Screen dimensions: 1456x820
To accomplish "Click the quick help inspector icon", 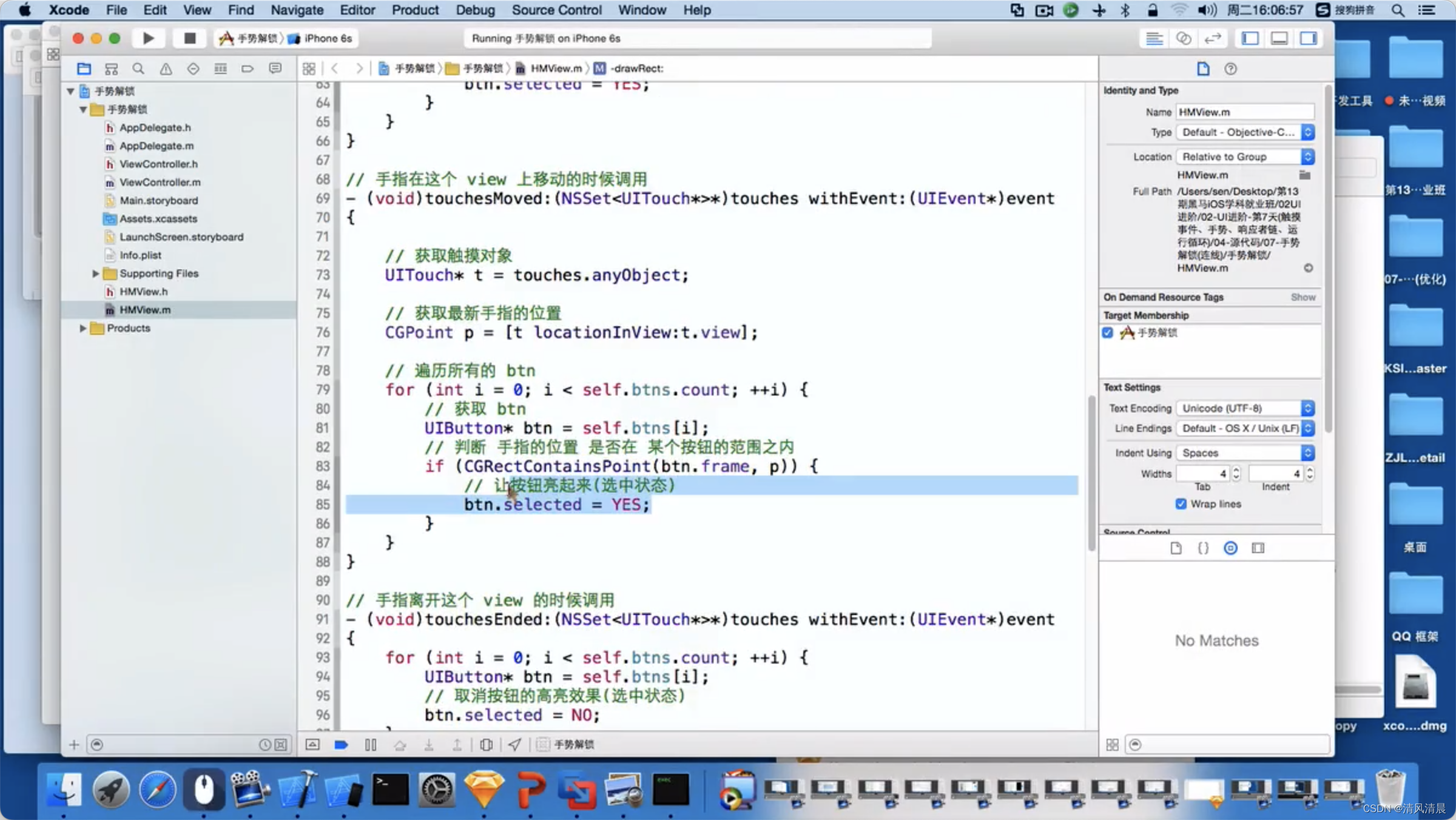I will (x=1230, y=68).
